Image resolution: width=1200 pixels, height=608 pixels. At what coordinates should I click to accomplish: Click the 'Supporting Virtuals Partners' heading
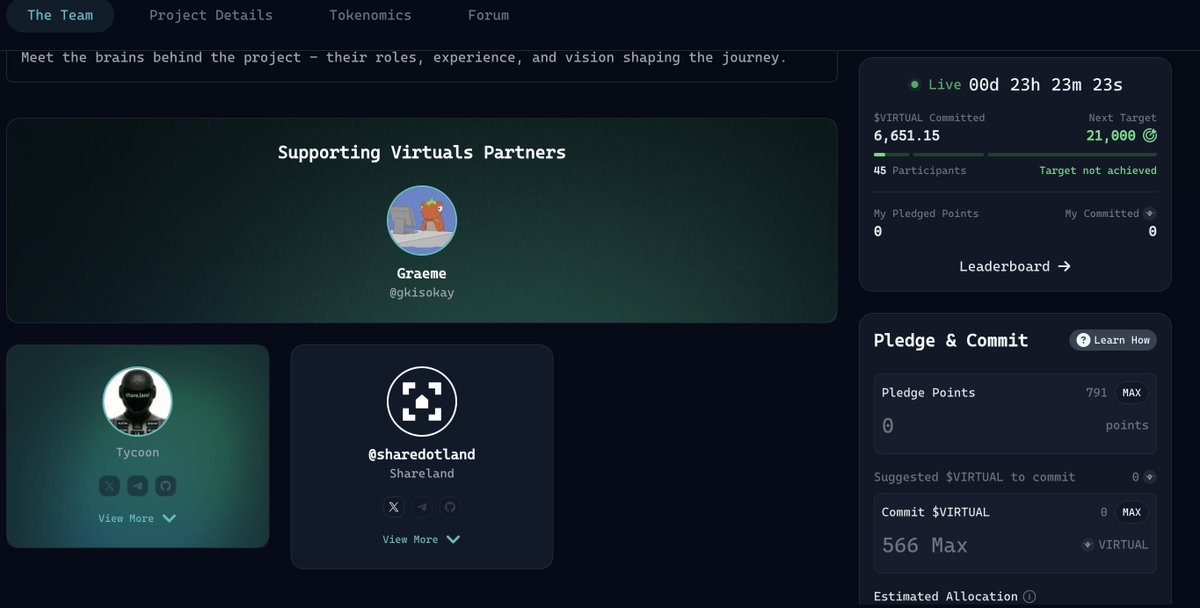point(421,152)
